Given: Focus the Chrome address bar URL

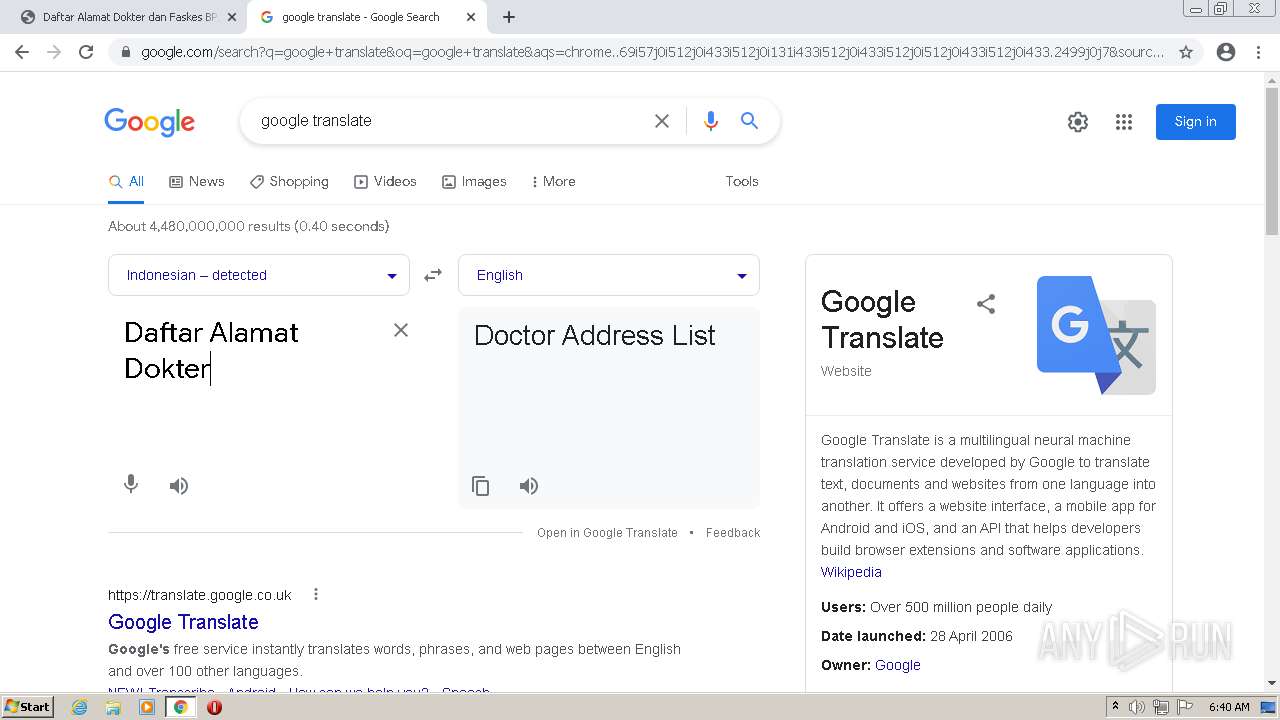Looking at the screenshot, I should click(x=652, y=52).
